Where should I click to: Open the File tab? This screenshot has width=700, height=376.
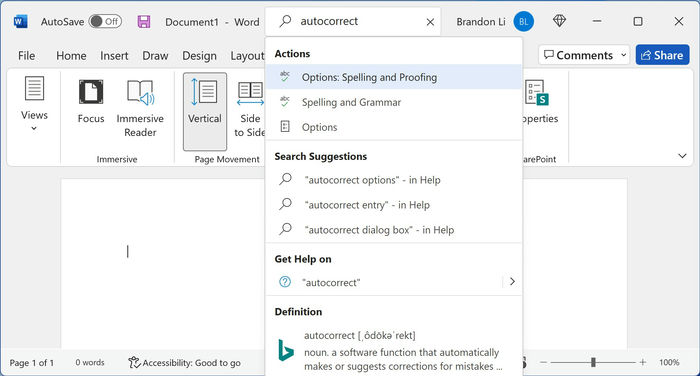pyautogui.click(x=26, y=56)
